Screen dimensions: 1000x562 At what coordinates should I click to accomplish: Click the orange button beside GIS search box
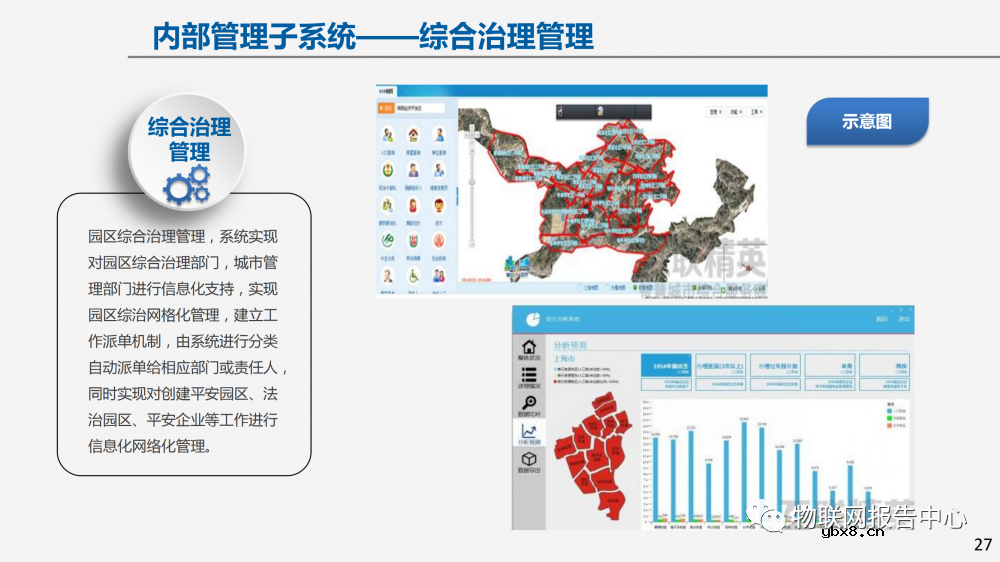tap(386, 108)
